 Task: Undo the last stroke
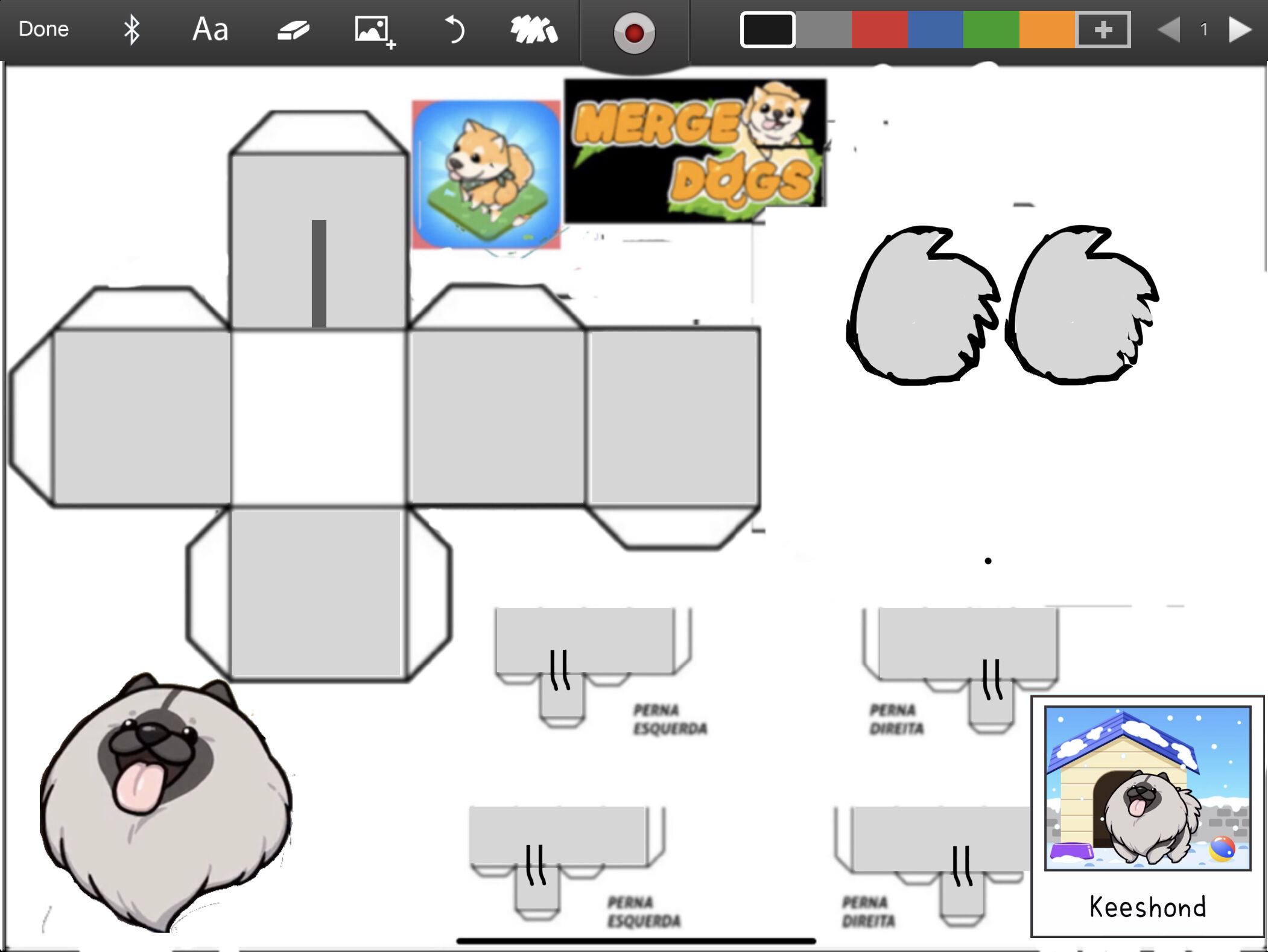(x=454, y=30)
